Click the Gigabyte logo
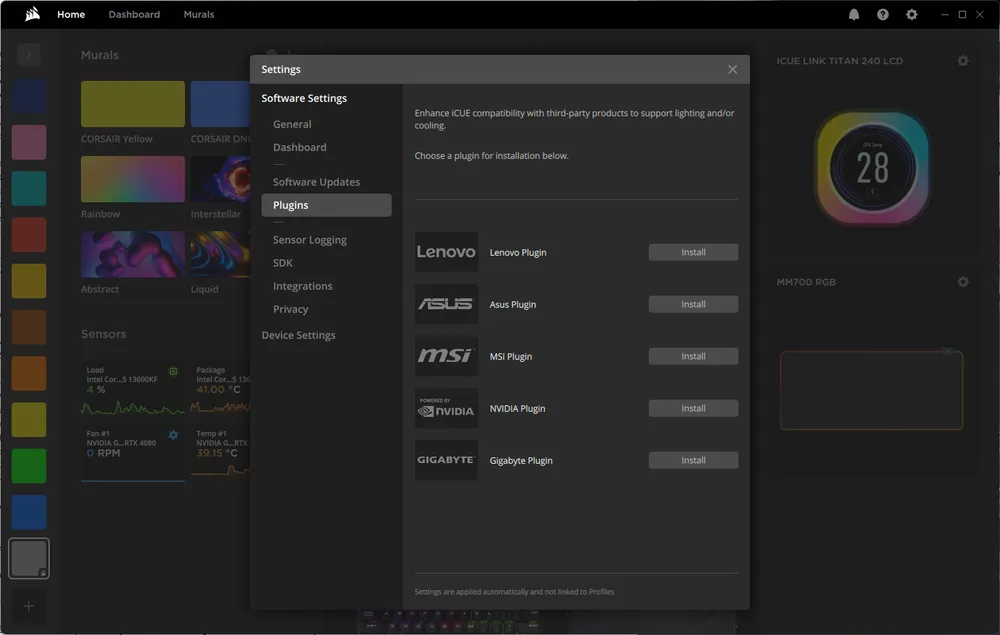This screenshot has height=635, width=1000. pos(446,460)
